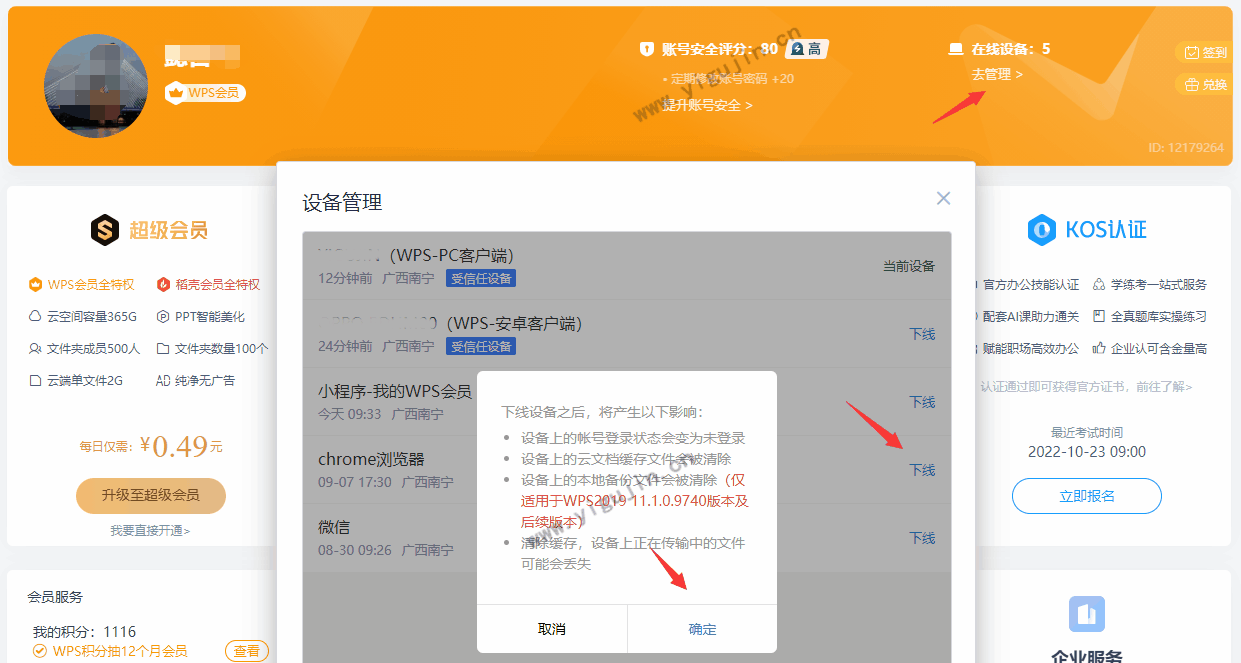Click the 企业服务 building icon

pos(1087,614)
